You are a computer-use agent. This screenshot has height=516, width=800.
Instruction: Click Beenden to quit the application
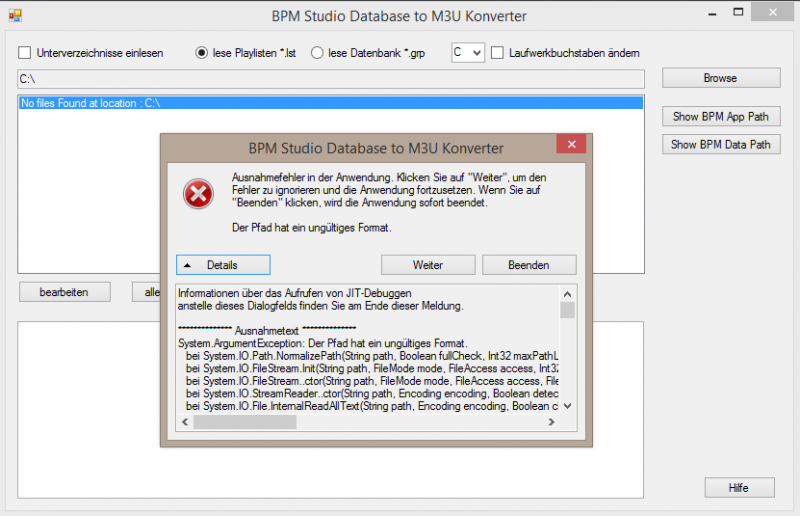pyautogui.click(x=529, y=265)
